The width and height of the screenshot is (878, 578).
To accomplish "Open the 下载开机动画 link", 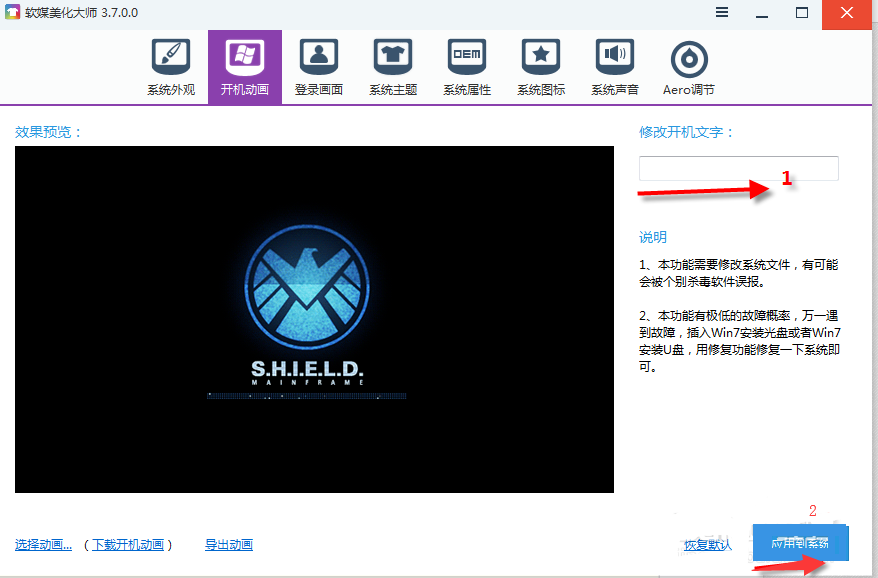I will click(129, 545).
